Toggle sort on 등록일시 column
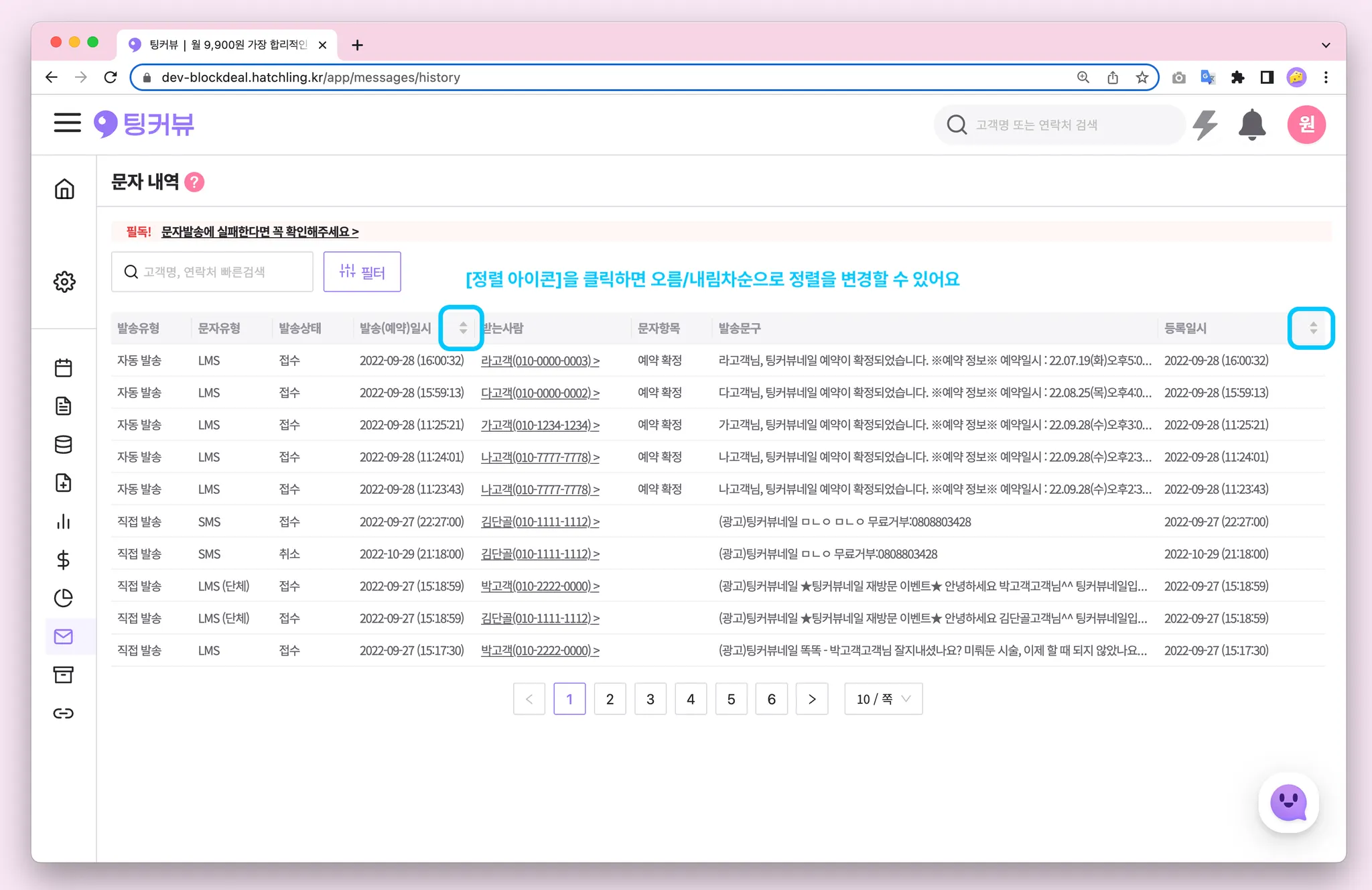The height and width of the screenshot is (890, 1372). [x=1313, y=328]
